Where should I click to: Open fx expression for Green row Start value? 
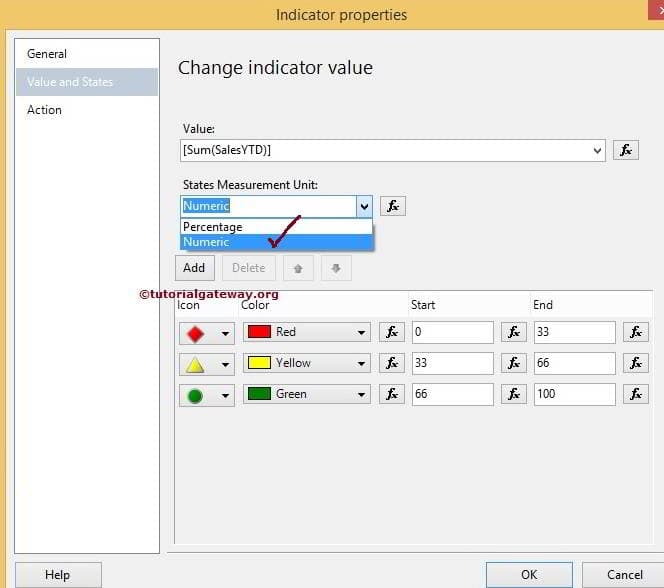[x=514, y=394]
